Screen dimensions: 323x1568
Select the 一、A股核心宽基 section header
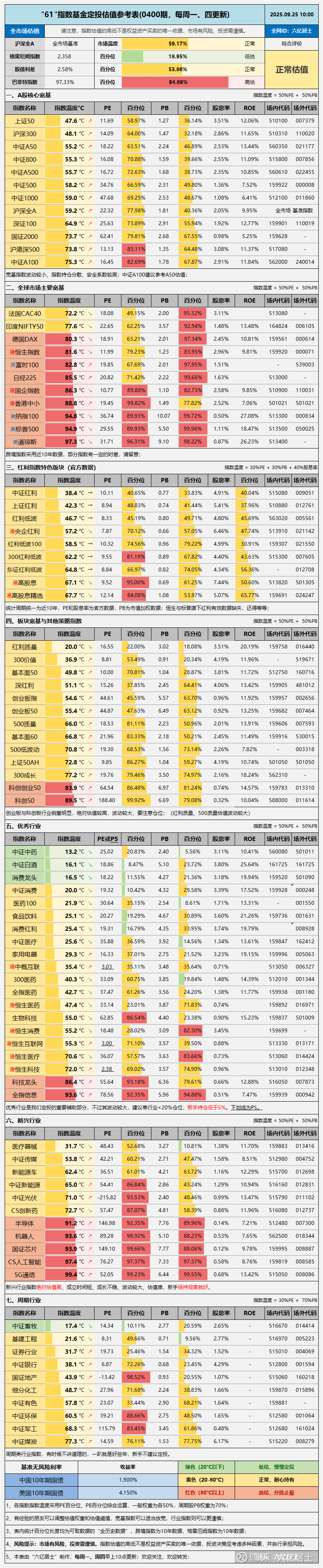(x=29, y=96)
